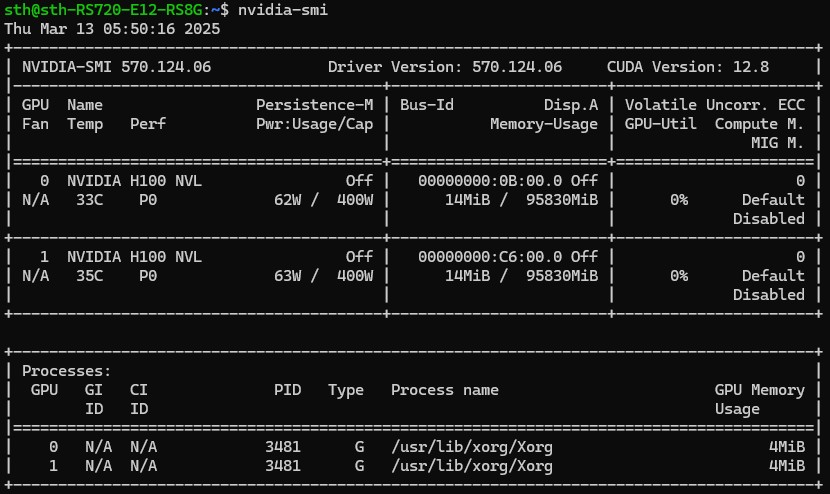Image resolution: width=830 pixels, height=494 pixels.
Task: Click the nvidia-smi command text
Action: click(283, 10)
